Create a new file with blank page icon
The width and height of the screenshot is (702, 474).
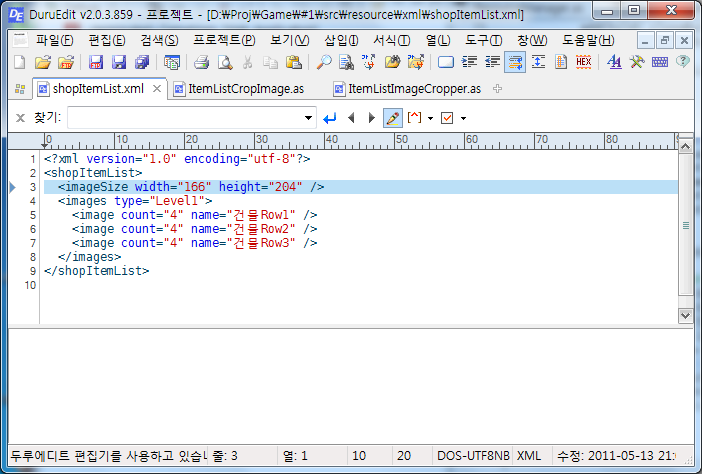click(x=20, y=62)
